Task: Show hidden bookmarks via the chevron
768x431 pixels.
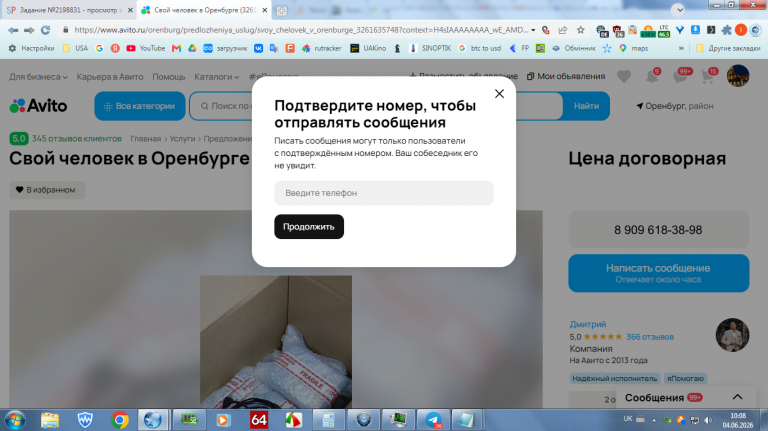Action: point(681,48)
